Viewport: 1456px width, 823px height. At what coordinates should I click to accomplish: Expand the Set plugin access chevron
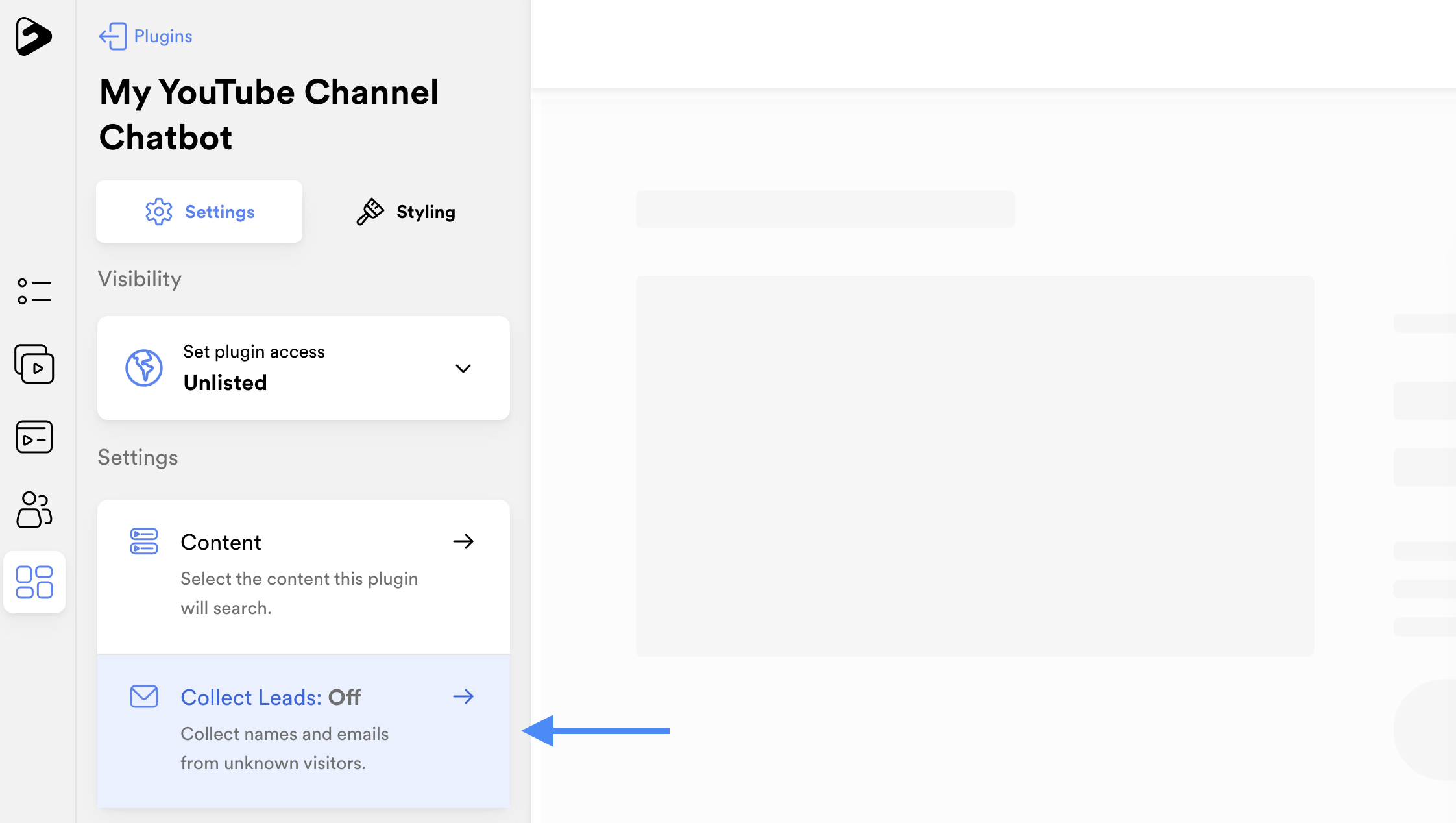[x=463, y=369]
